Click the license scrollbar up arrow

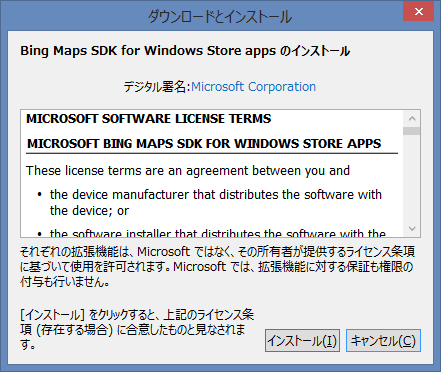(412, 119)
